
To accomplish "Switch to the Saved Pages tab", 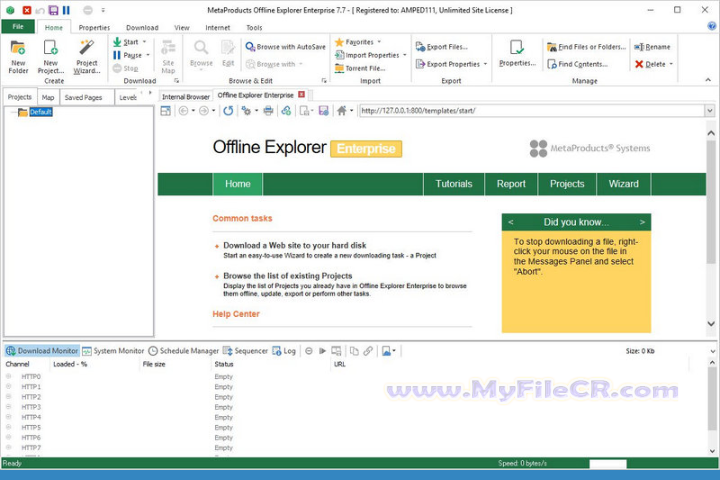I will pyautogui.click(x=83, y=97).
